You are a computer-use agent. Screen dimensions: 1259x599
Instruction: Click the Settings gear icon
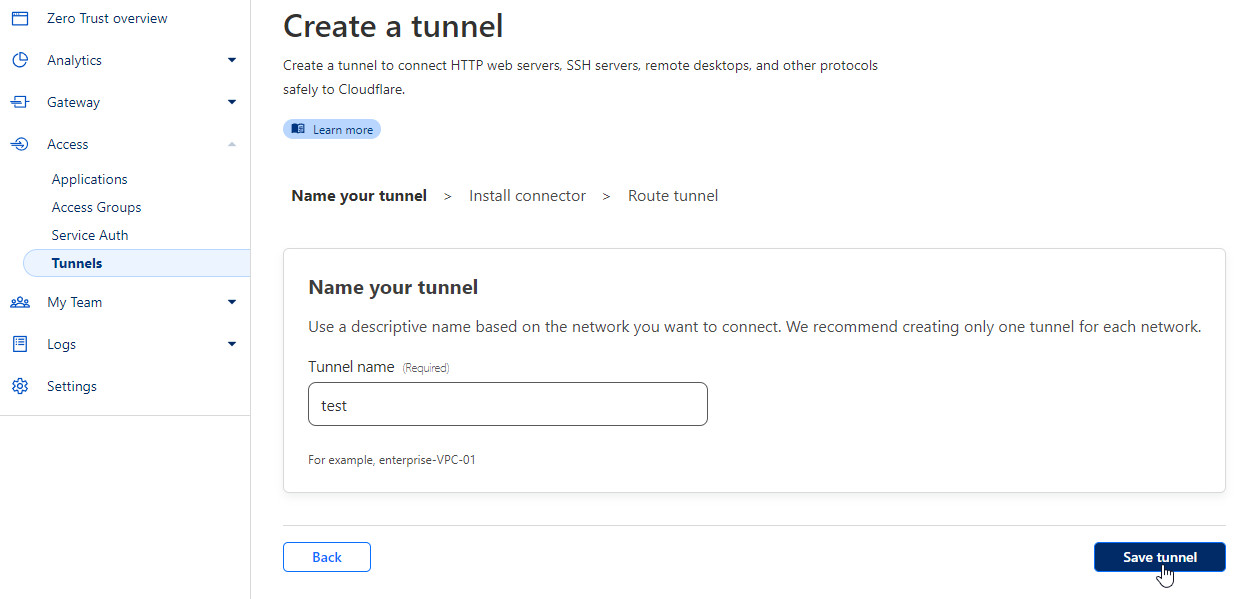(x=20, y=386)
